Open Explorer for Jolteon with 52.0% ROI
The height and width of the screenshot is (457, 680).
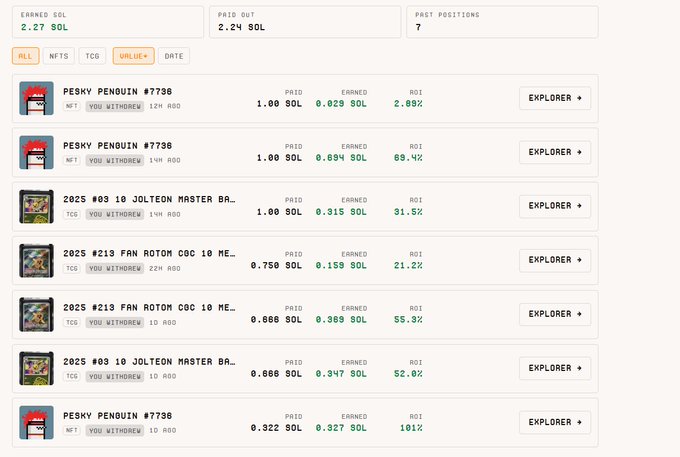[555, 368]
